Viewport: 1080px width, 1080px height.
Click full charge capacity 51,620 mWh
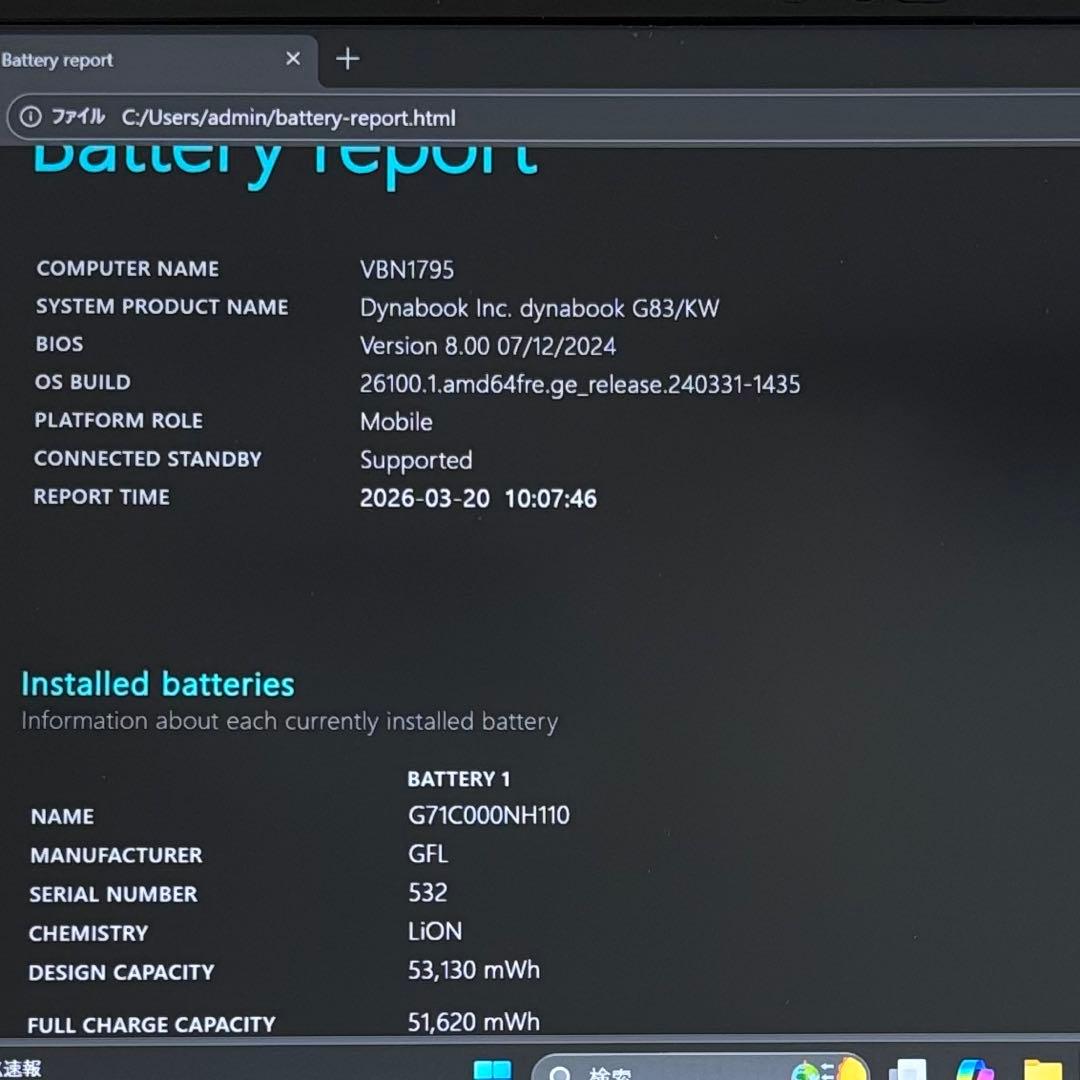[x=474, y=1021]
